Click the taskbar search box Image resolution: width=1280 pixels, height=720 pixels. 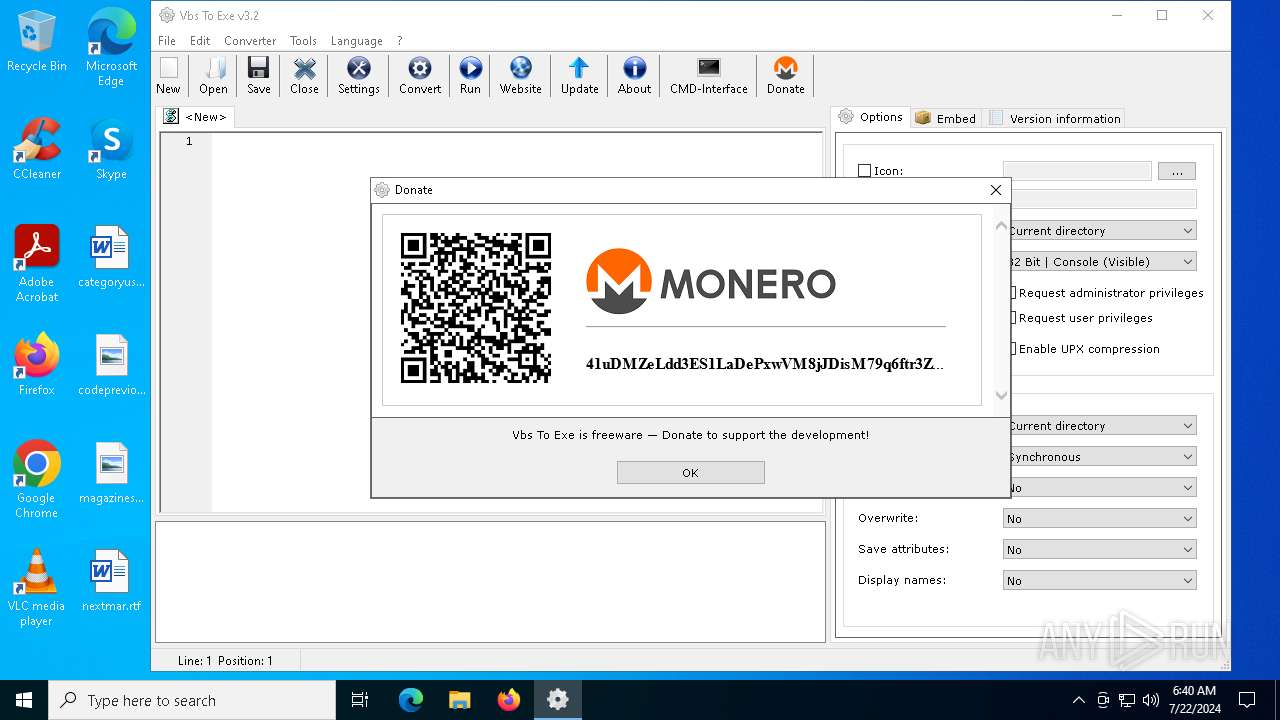192,700
